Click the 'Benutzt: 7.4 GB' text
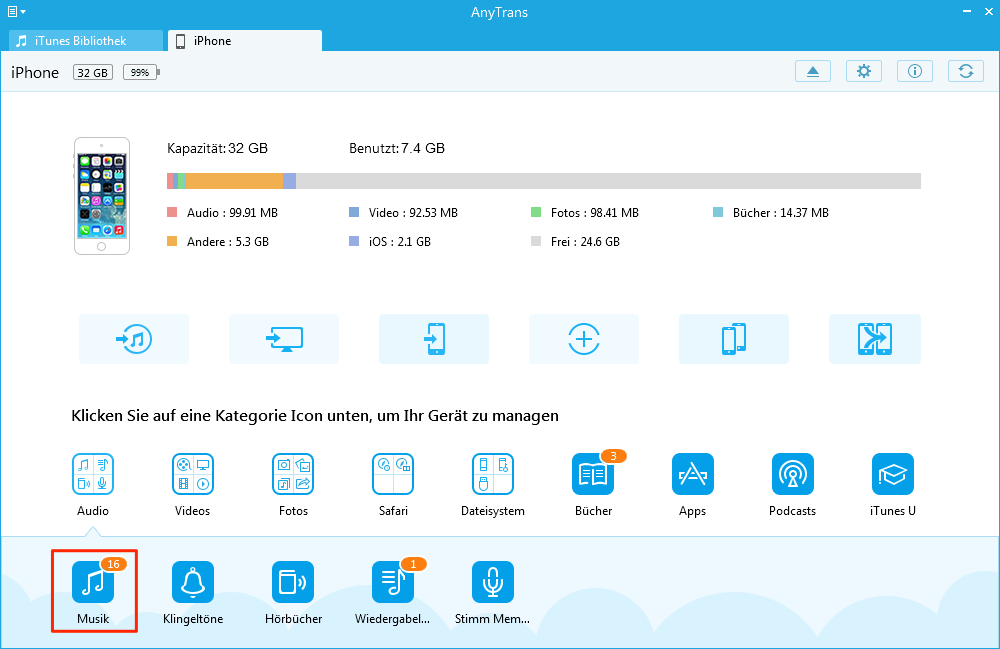Image resolution: width=1000 pixels, height=649 pixels. click(x=397, y=149)
